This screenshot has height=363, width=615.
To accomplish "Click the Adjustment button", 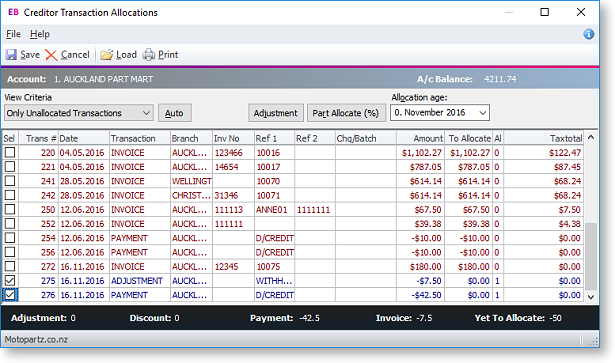I will coord(276,113).
